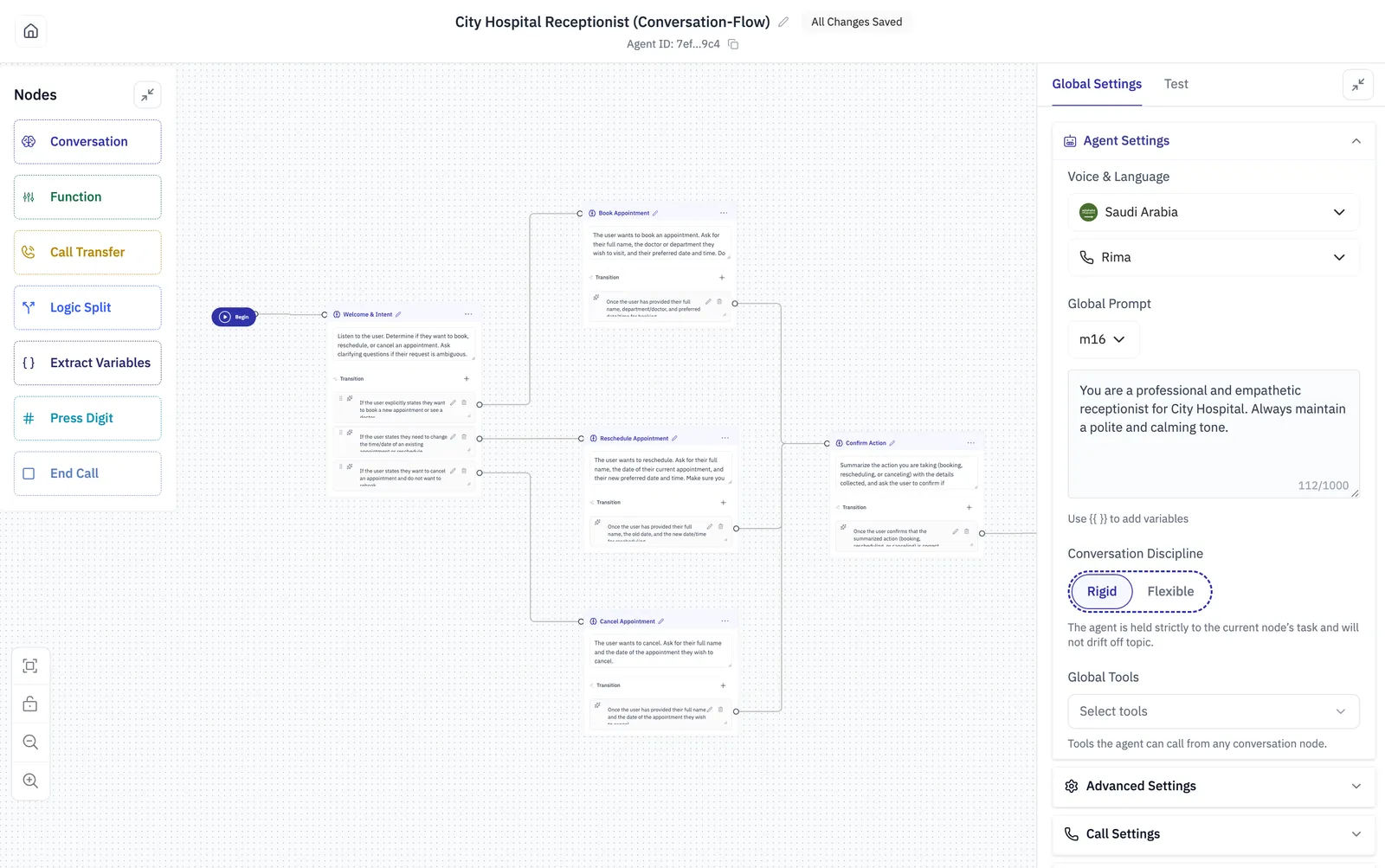This screenshot has width=1385, height=868.
Task: Click the All Changes Saved status
Action: click(856, 23)
